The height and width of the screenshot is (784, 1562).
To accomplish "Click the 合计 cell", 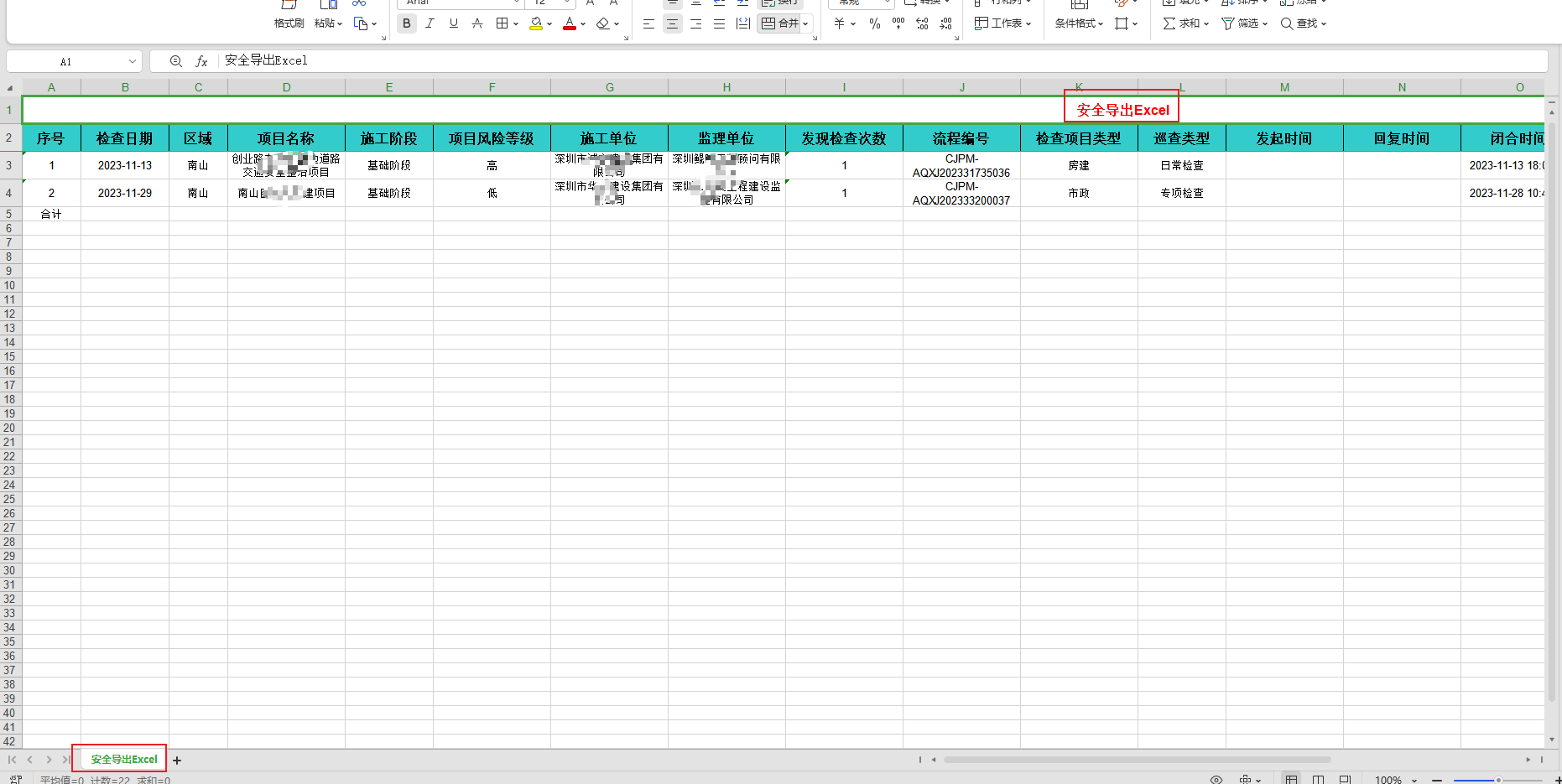I will pyautogui.click(x=51, y=214).
